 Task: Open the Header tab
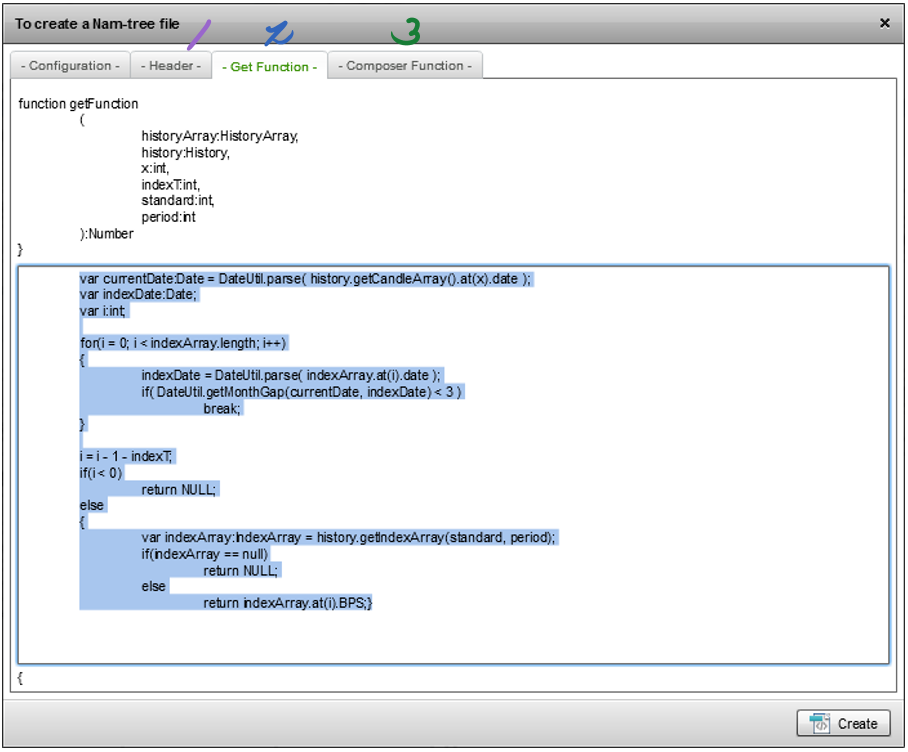point(171,65)
